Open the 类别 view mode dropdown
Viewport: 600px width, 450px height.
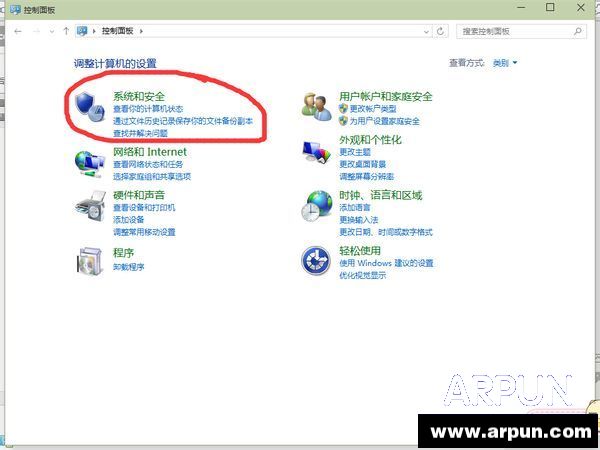tap(505, 63)
